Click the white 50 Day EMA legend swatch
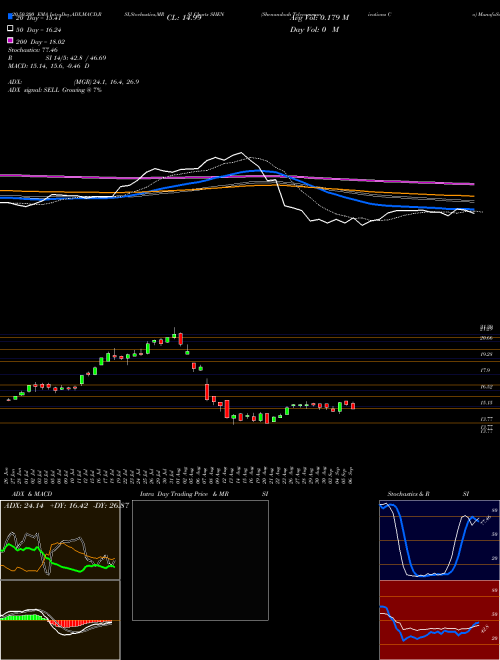500x660 pixels. [x=10, y=29]
